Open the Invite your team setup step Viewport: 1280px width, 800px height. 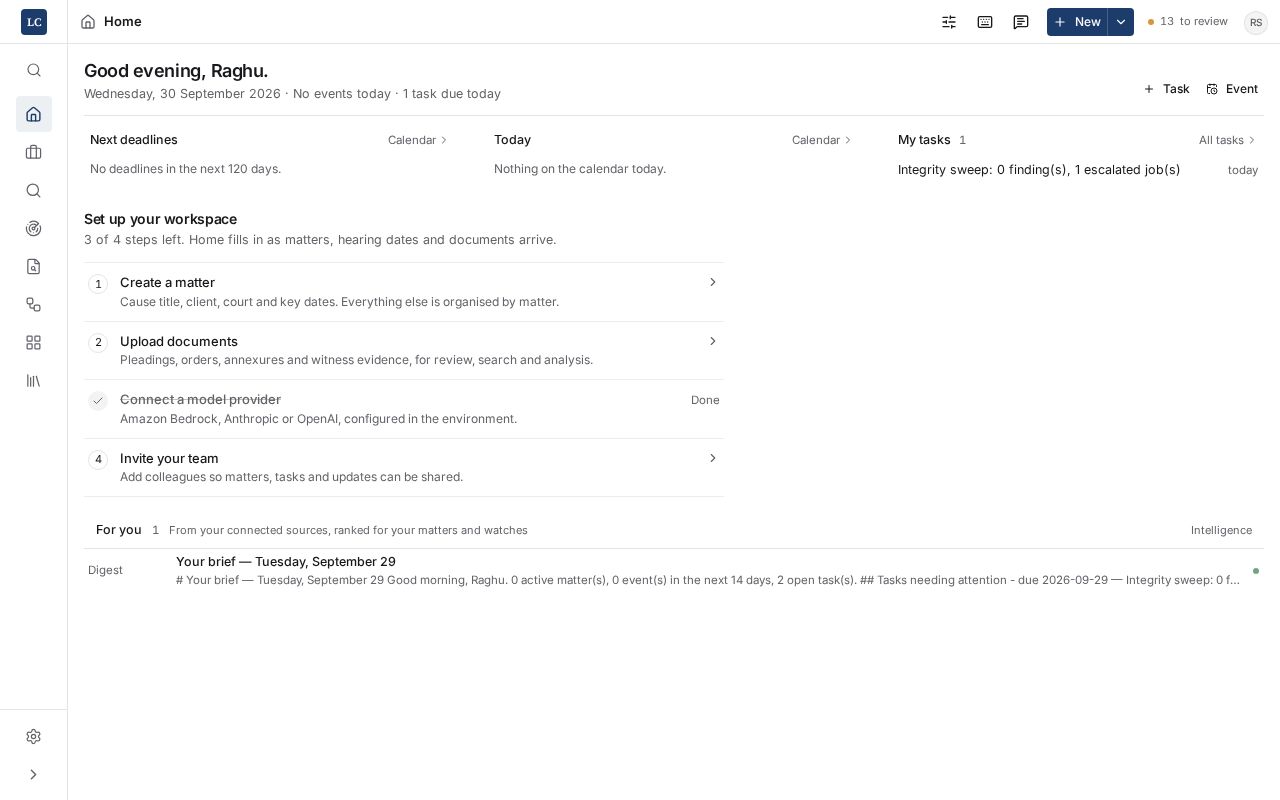(404, 467)
